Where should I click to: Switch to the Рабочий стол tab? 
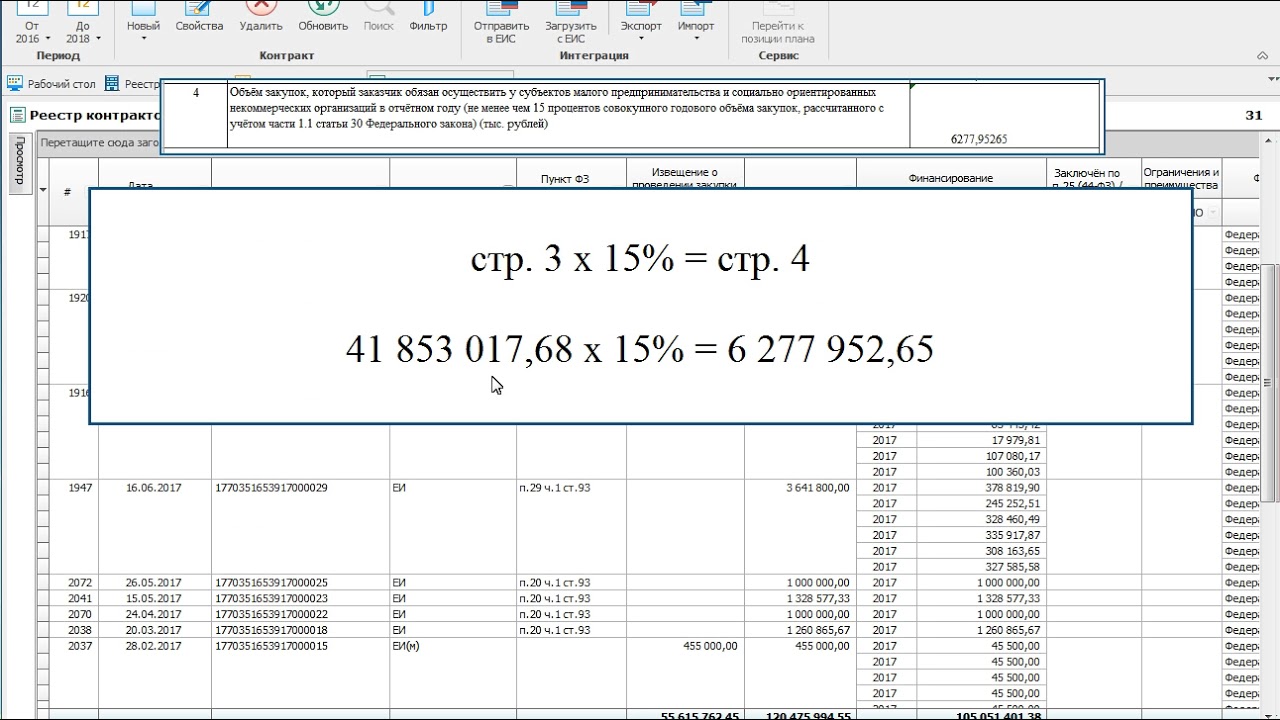tap(52, 84)
